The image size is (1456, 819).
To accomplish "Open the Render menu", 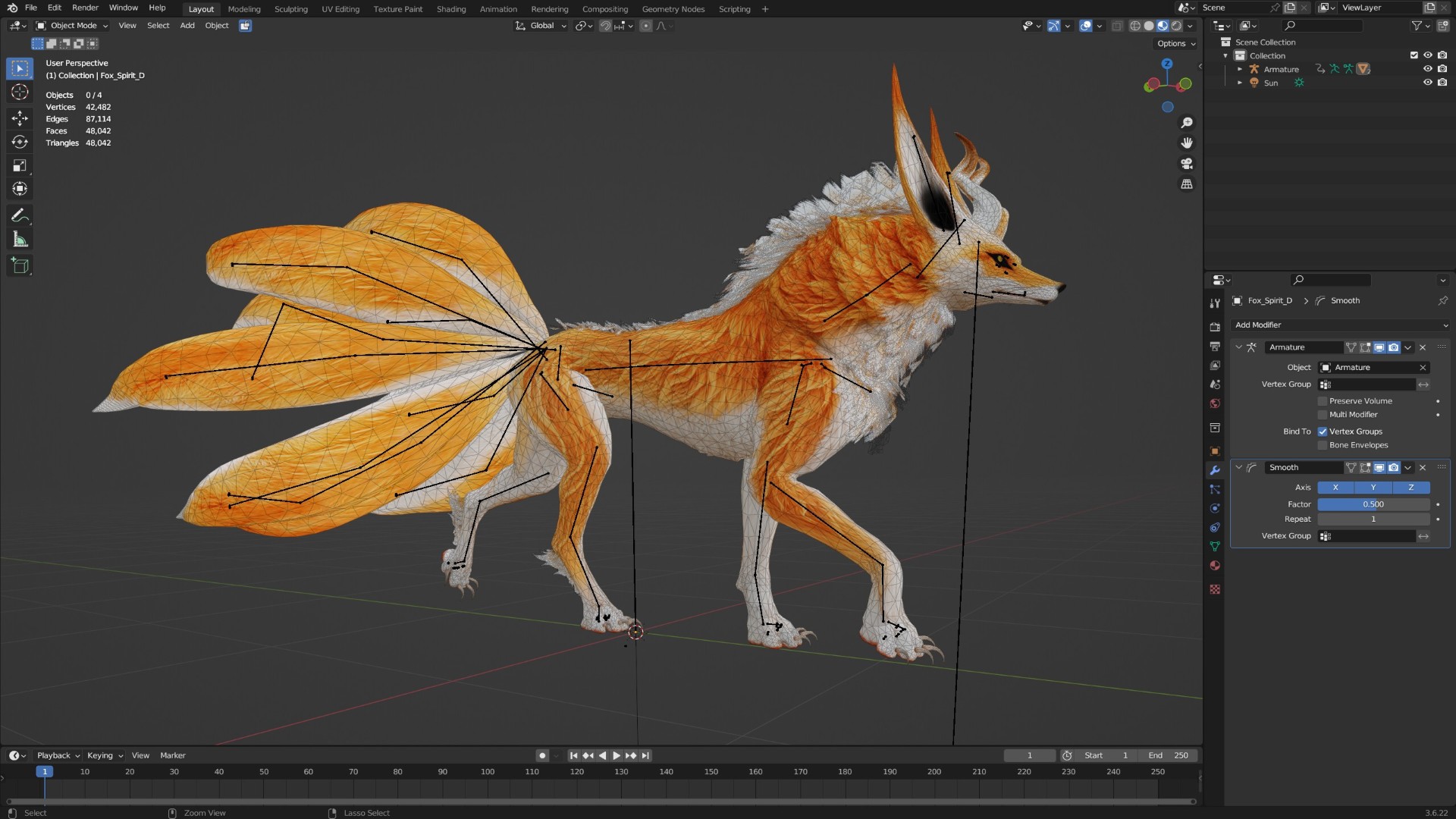I will click(85, 8).
